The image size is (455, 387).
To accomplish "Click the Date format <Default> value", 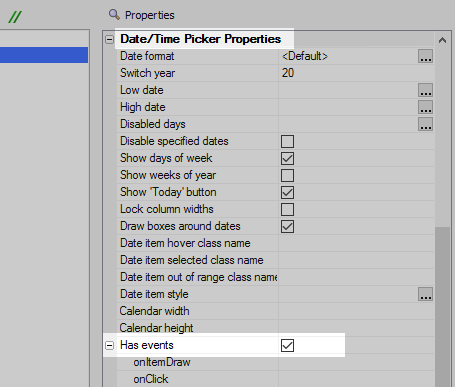I will click(x=305, y=56).
